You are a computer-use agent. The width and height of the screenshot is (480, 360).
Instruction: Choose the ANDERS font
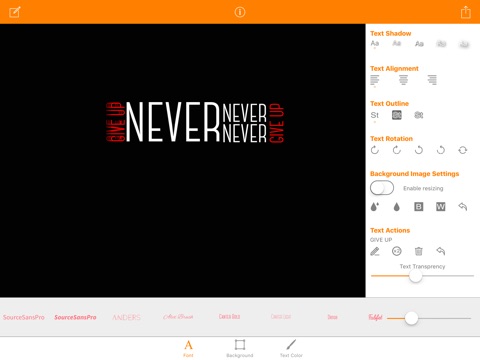[x=126, y=317]
